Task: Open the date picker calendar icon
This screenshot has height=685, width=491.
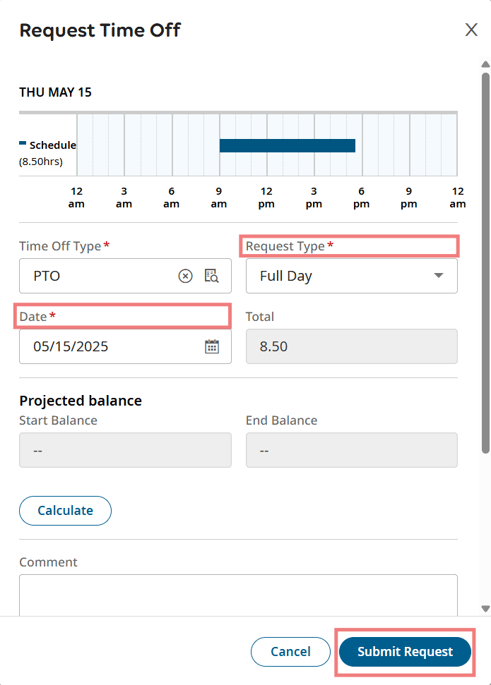Action: (212, 346)
